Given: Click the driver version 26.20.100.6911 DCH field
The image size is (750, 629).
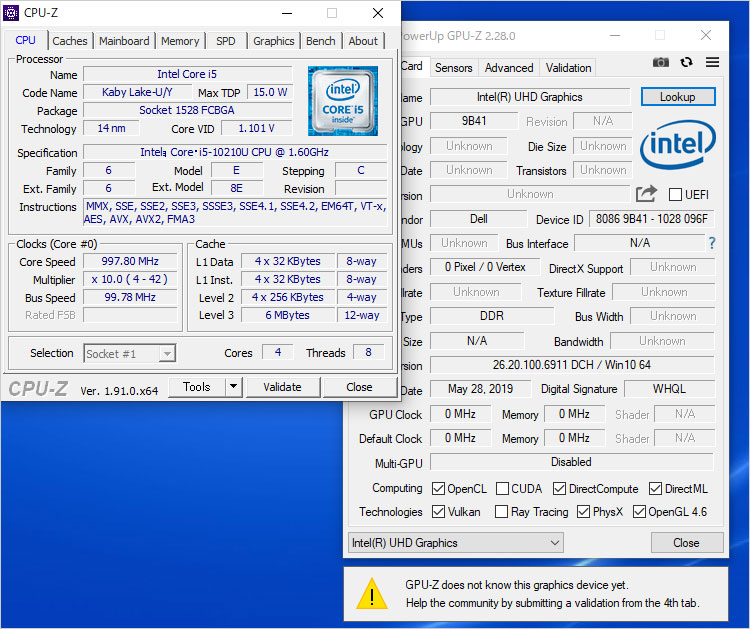Looking at the screenshot, I should pyautogui.click(x=572, y=365).
